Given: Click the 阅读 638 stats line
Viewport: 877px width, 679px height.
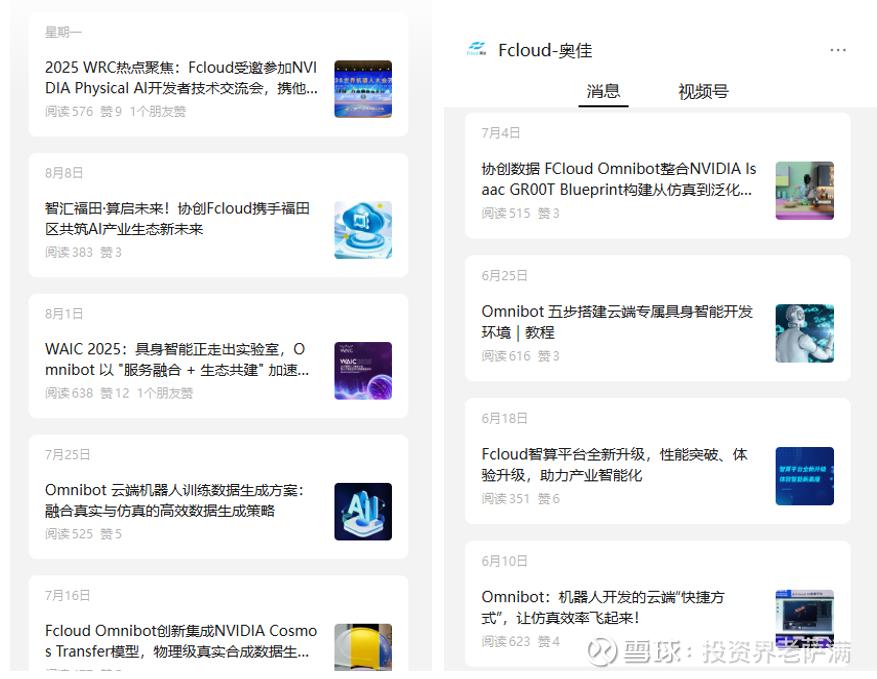Looking at the screenshot, I should (119, 393).
